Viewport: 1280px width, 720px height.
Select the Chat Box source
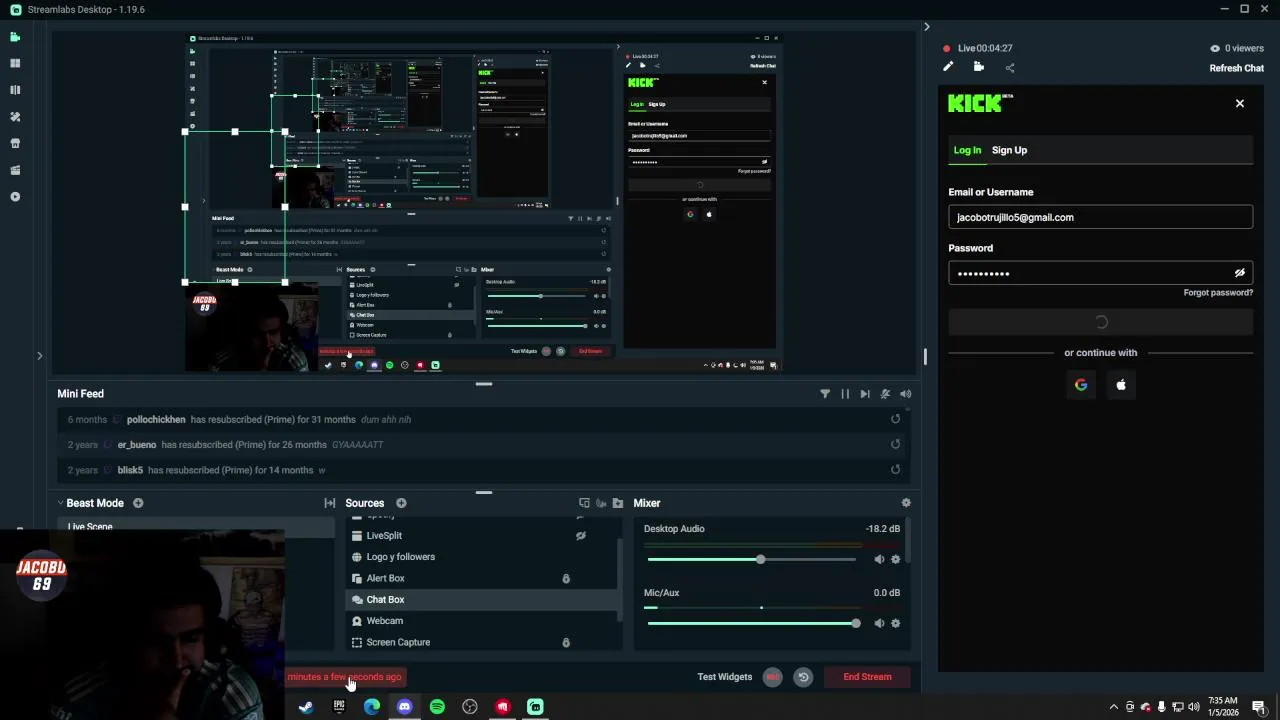[482, 599]
